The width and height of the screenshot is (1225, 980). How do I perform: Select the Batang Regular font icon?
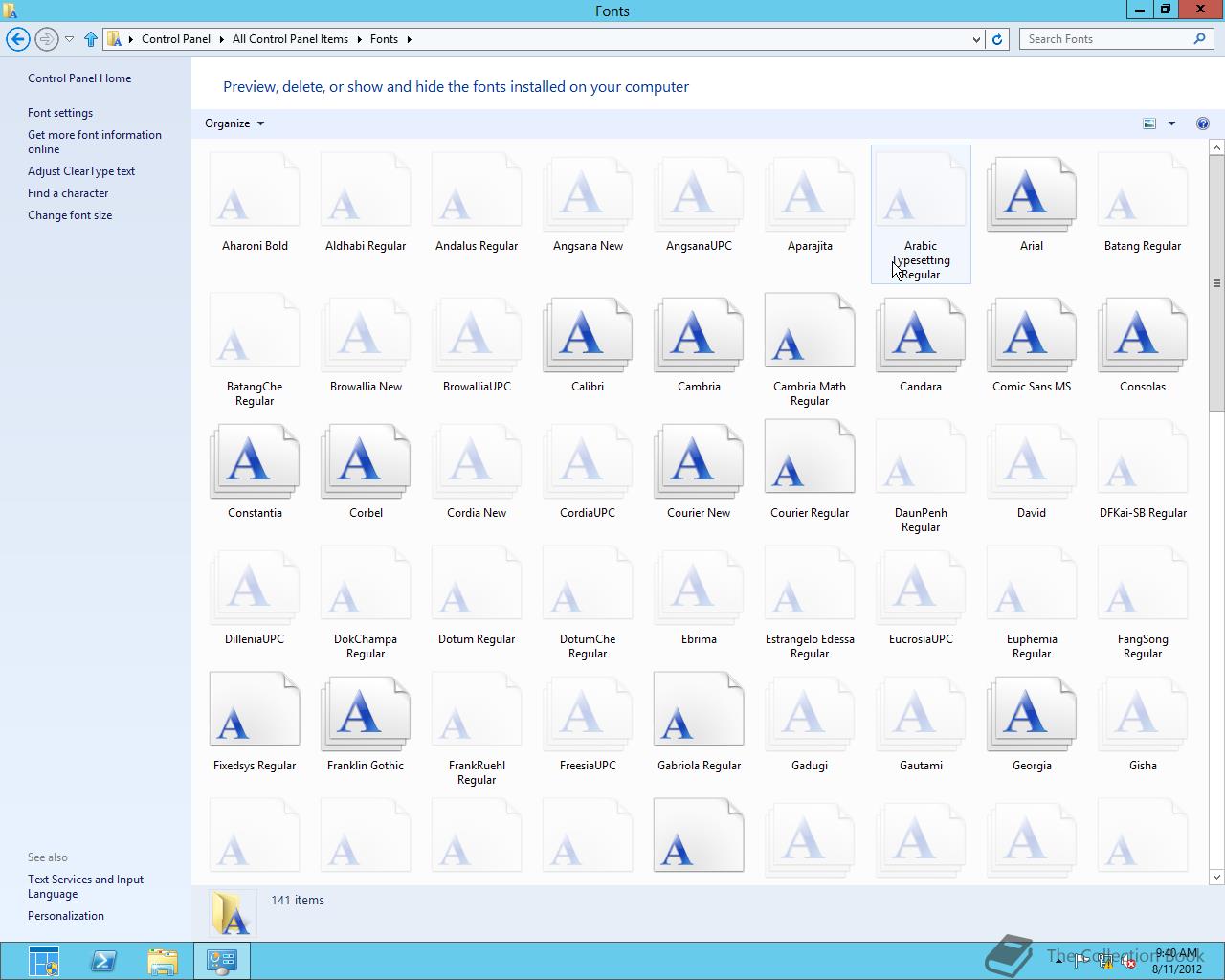pyautogui.click(x=1143, y=190)
